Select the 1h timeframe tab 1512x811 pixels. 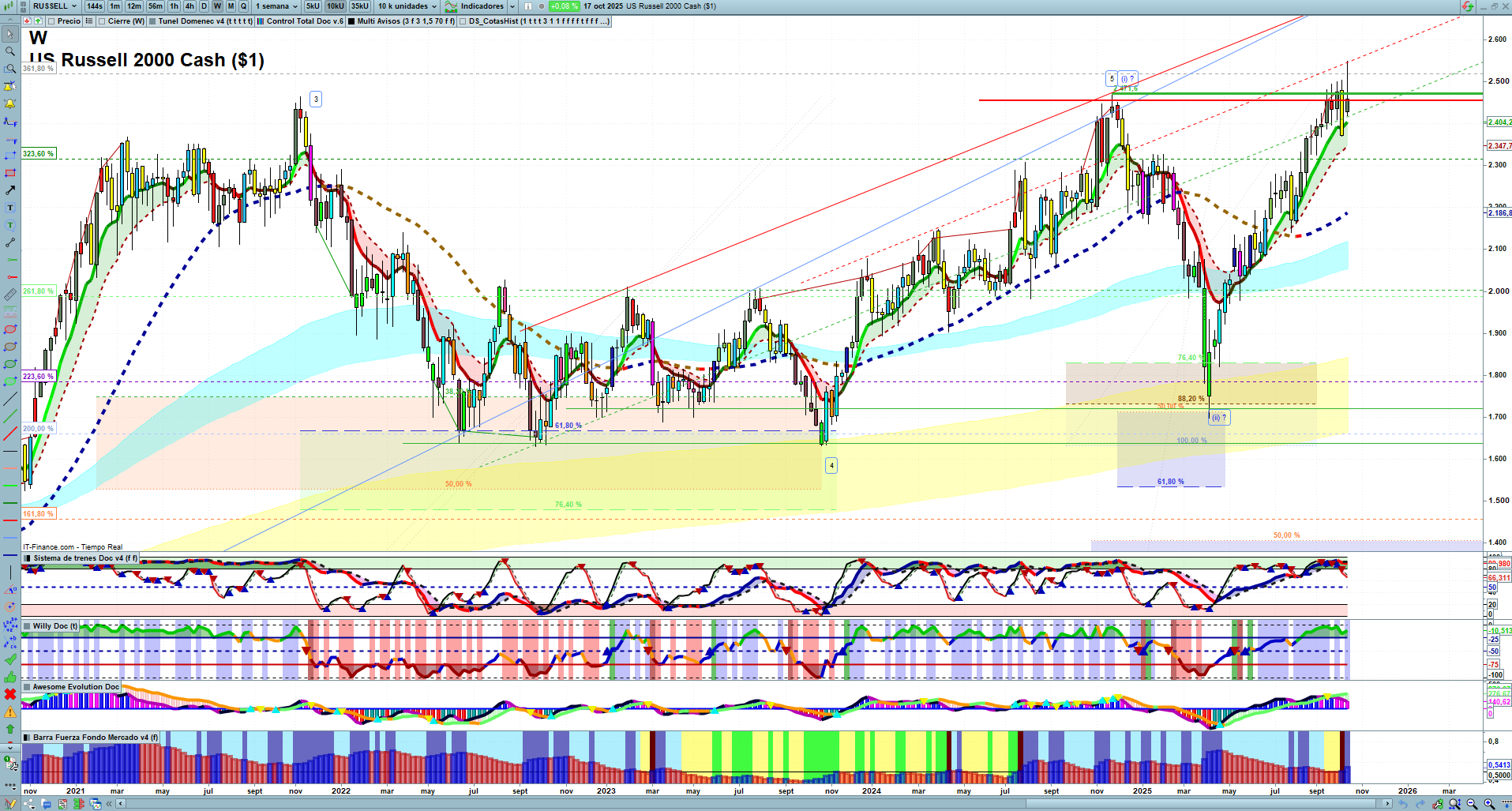point(174,6)
